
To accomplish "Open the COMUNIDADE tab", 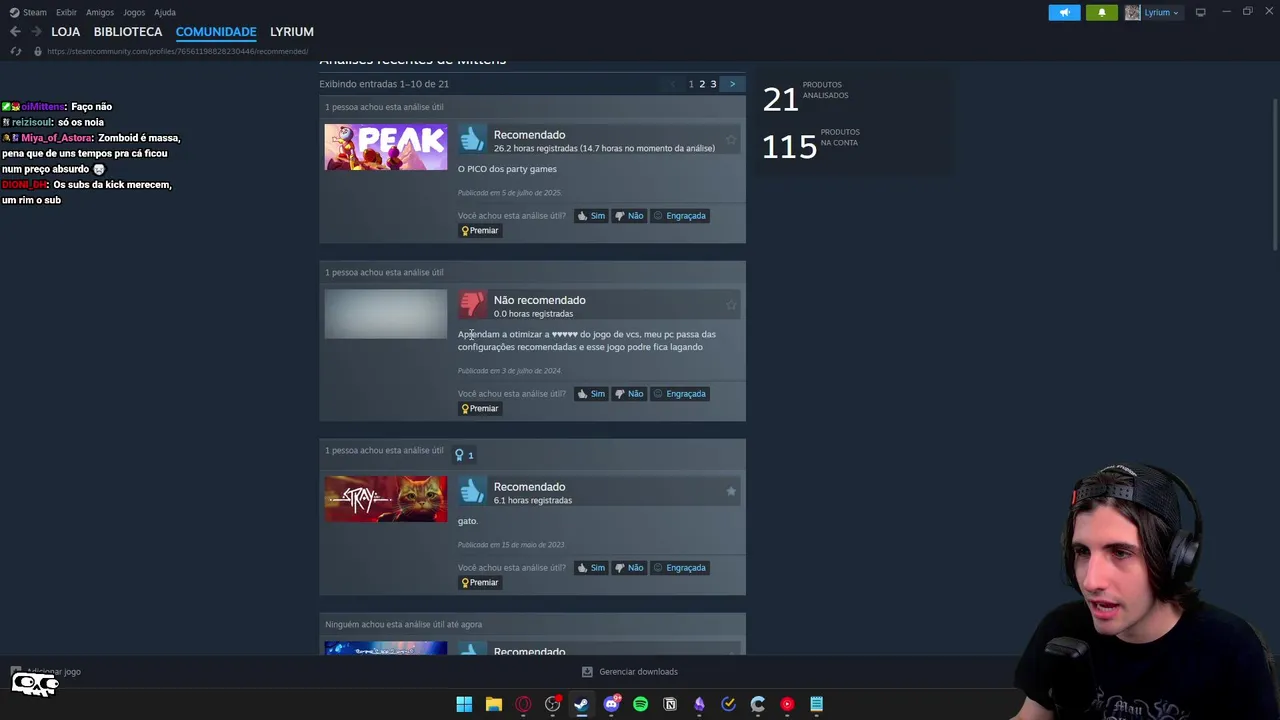I will point(216,32).
